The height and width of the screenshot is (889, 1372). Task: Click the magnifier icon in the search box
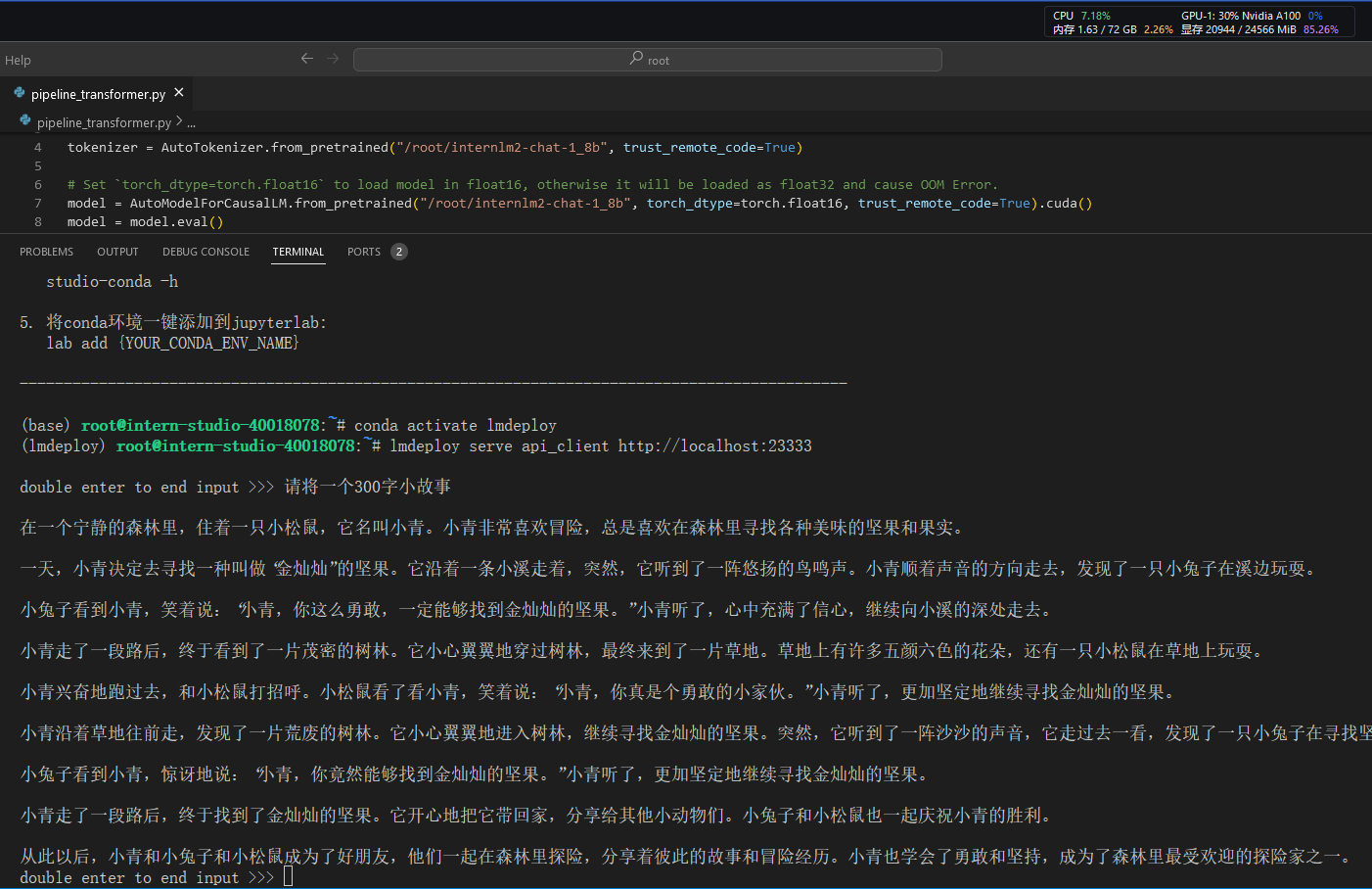point(636,59)
